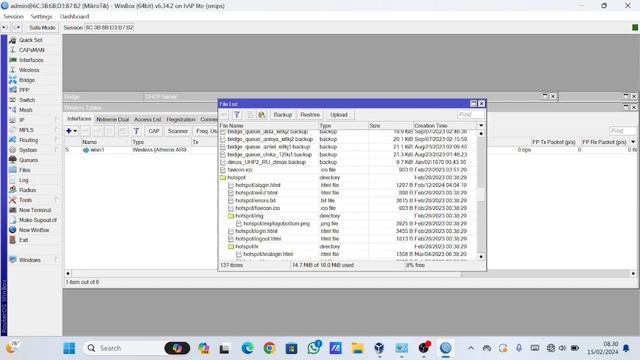Open the Windows Start menu
Viewport: 640px width, 360px height.
(x=69, y=348)
